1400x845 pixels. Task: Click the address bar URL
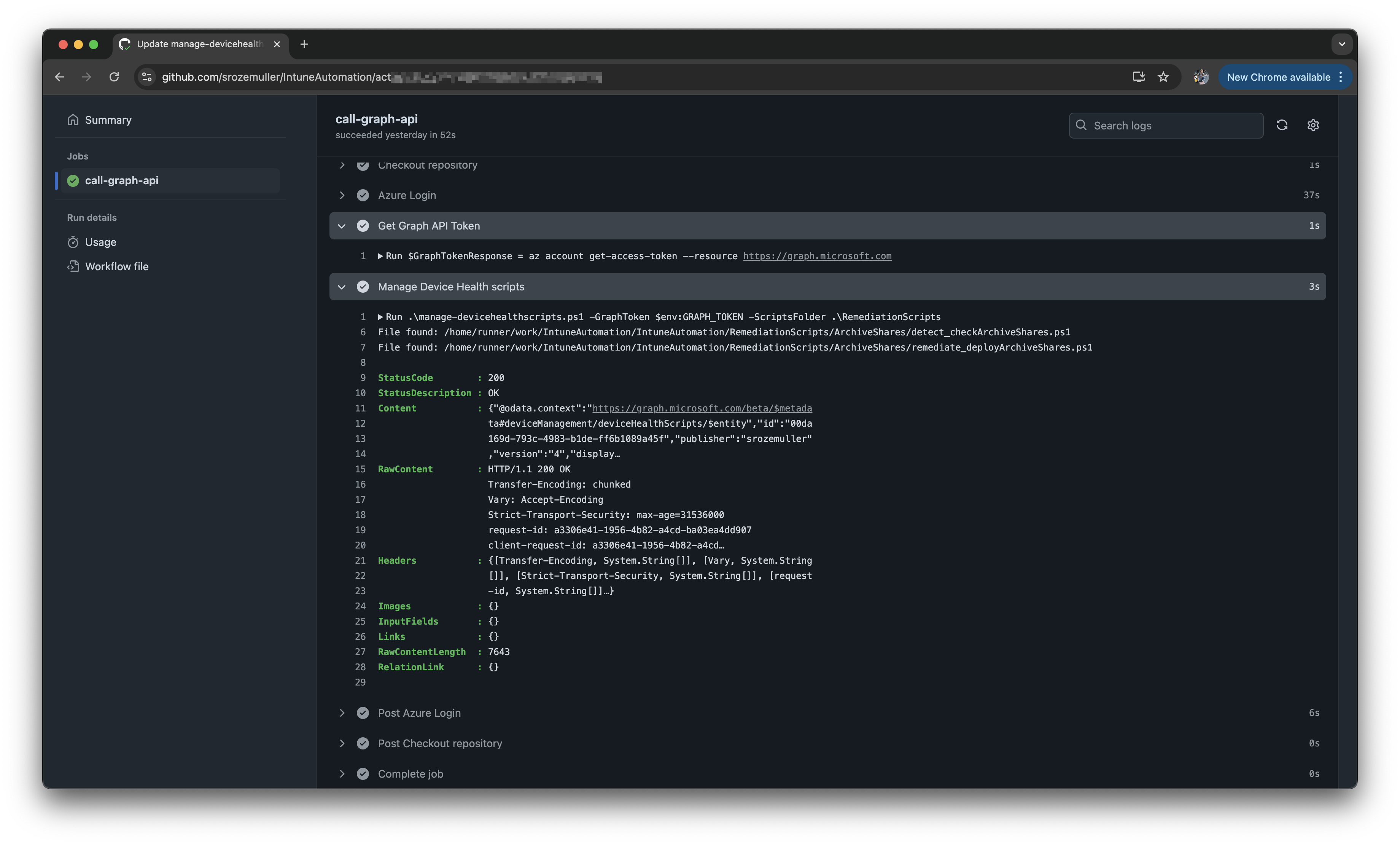click(381, 77)
